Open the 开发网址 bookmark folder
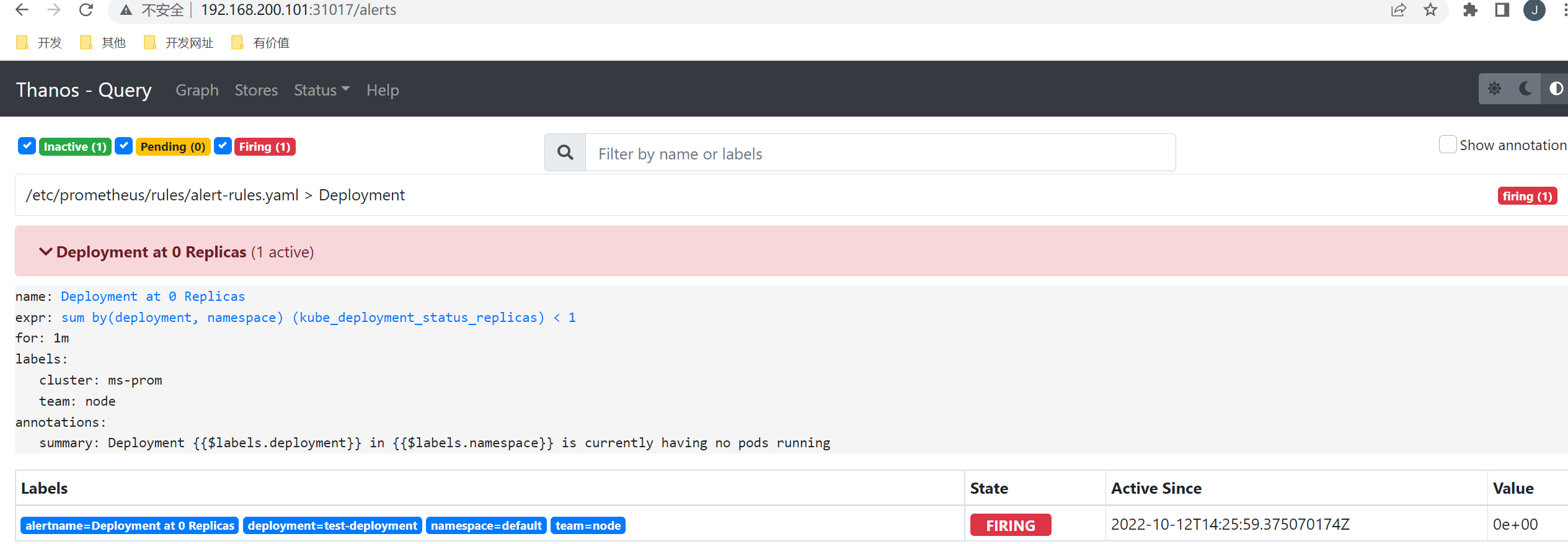Image resolution: width=1568 pixels, height=544 pixels. tap(179, 43)
